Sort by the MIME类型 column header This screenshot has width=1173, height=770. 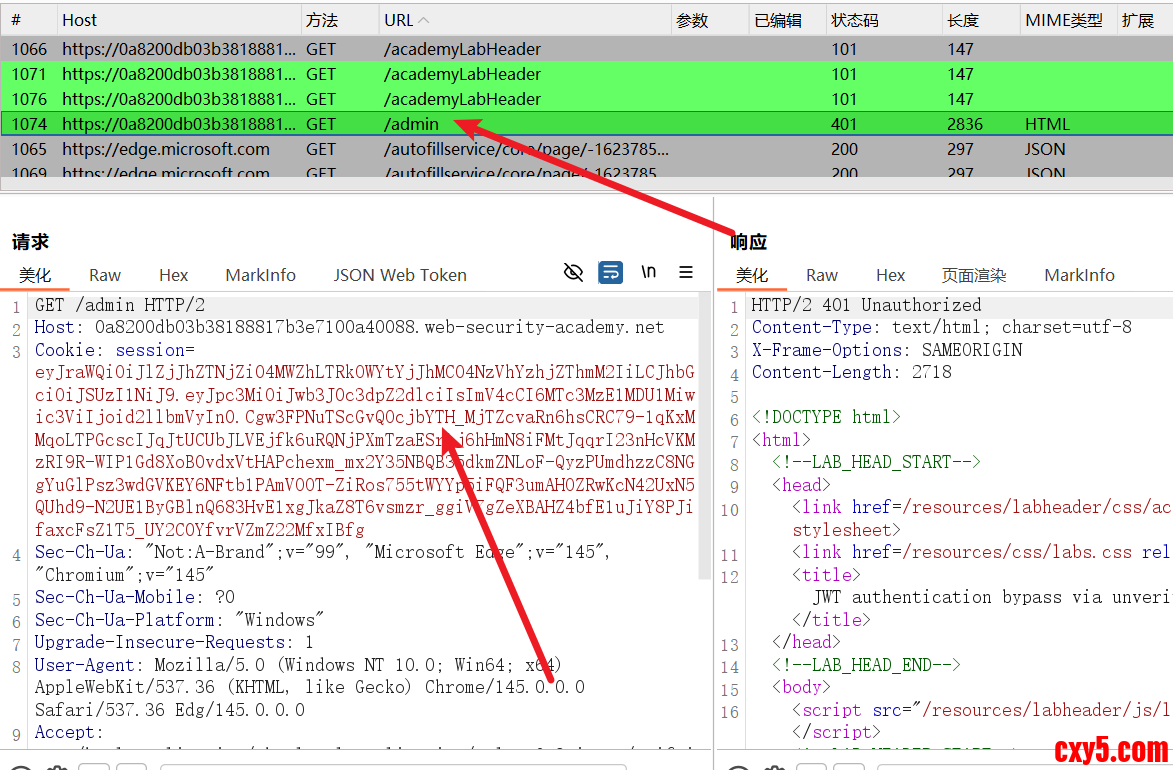coord(1063,20)
